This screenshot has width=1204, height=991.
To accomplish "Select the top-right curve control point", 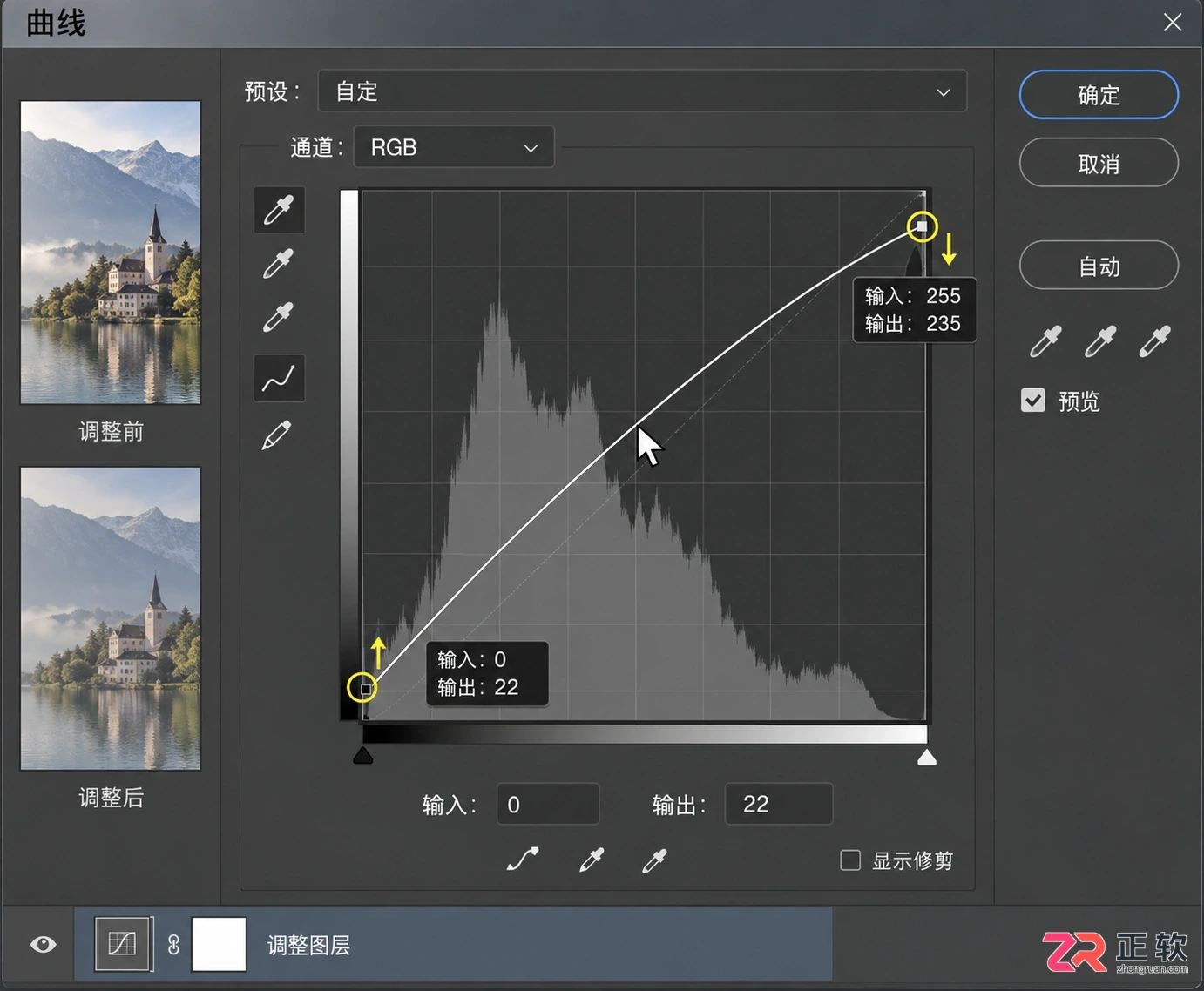I will pyautogui.click(x=922, y=226).
